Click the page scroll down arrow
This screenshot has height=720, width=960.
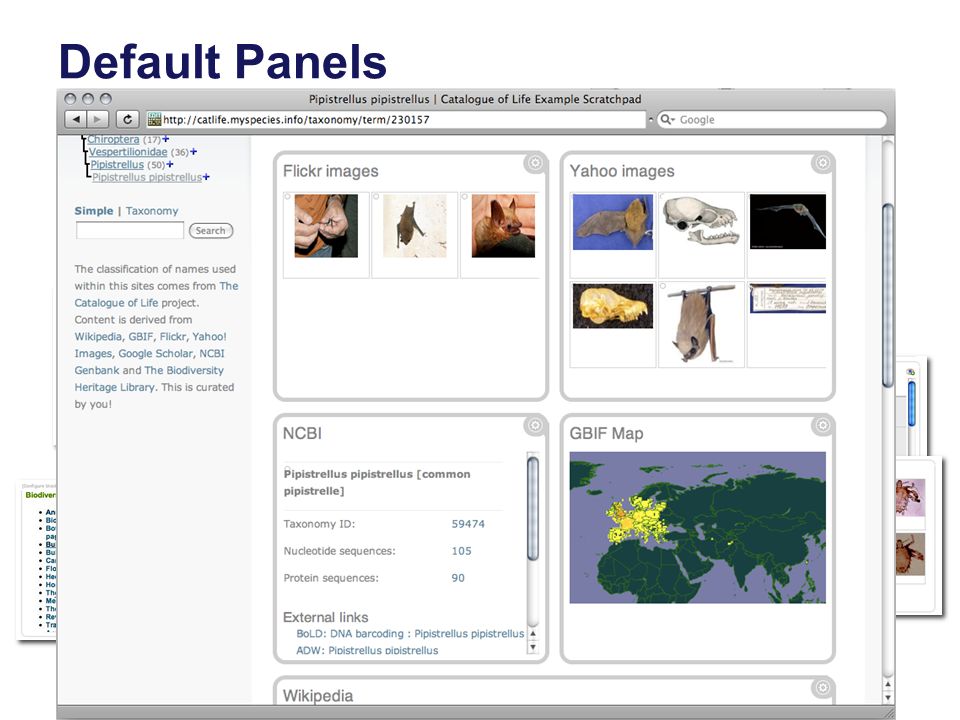pos(888,697)
